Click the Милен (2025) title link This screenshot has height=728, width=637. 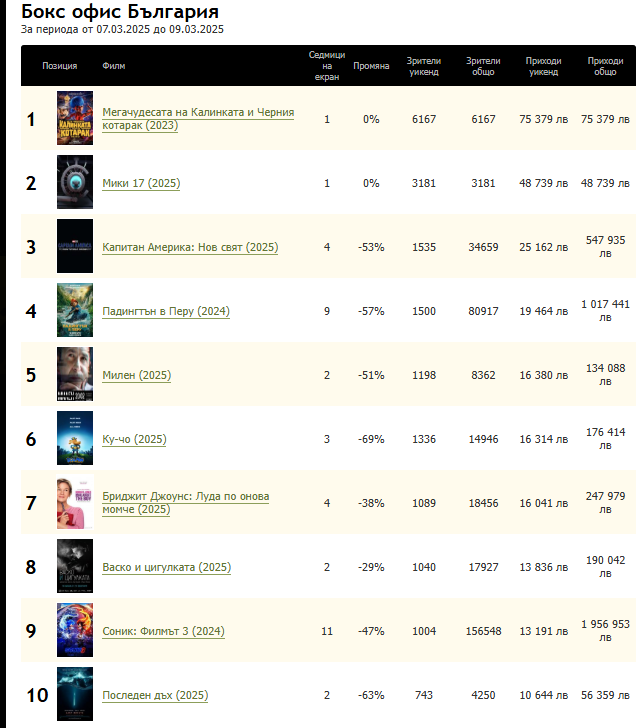pos(137,375)
